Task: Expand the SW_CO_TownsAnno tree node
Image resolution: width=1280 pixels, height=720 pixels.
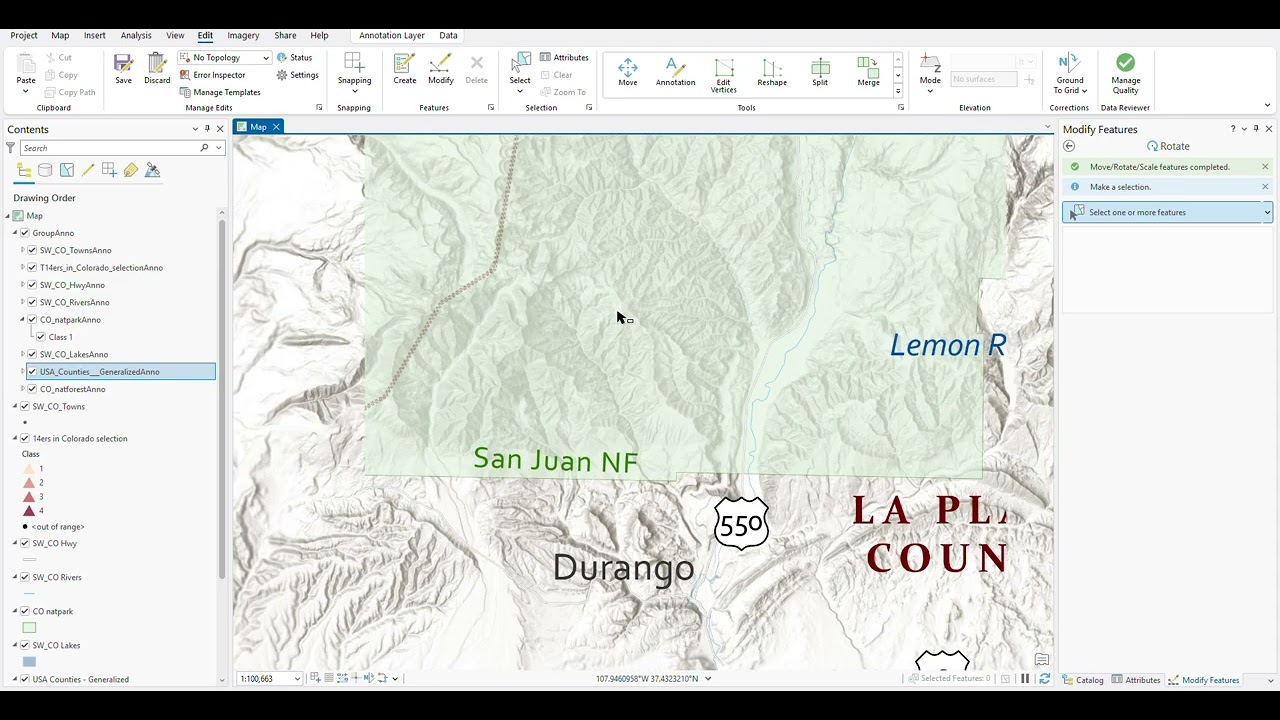Action: [23, 250]
